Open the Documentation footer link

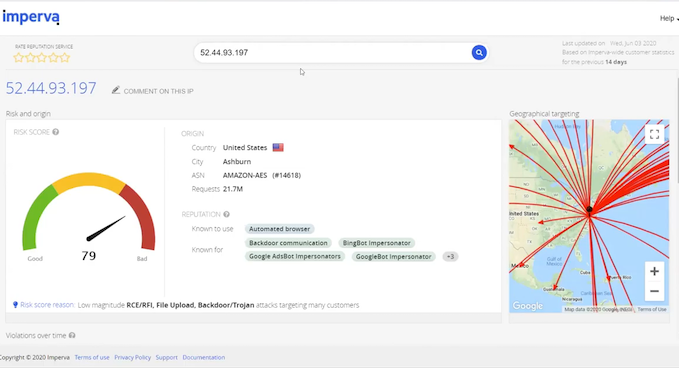pyautogui.click(x=204, y=358)
